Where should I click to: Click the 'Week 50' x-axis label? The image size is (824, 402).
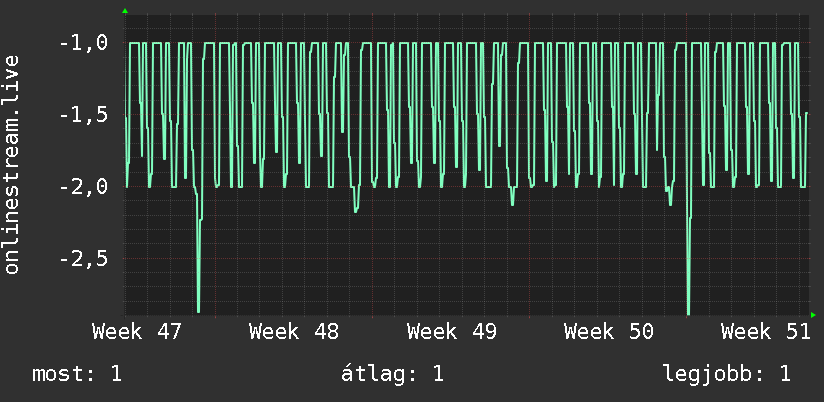click(x=609, y=332)
